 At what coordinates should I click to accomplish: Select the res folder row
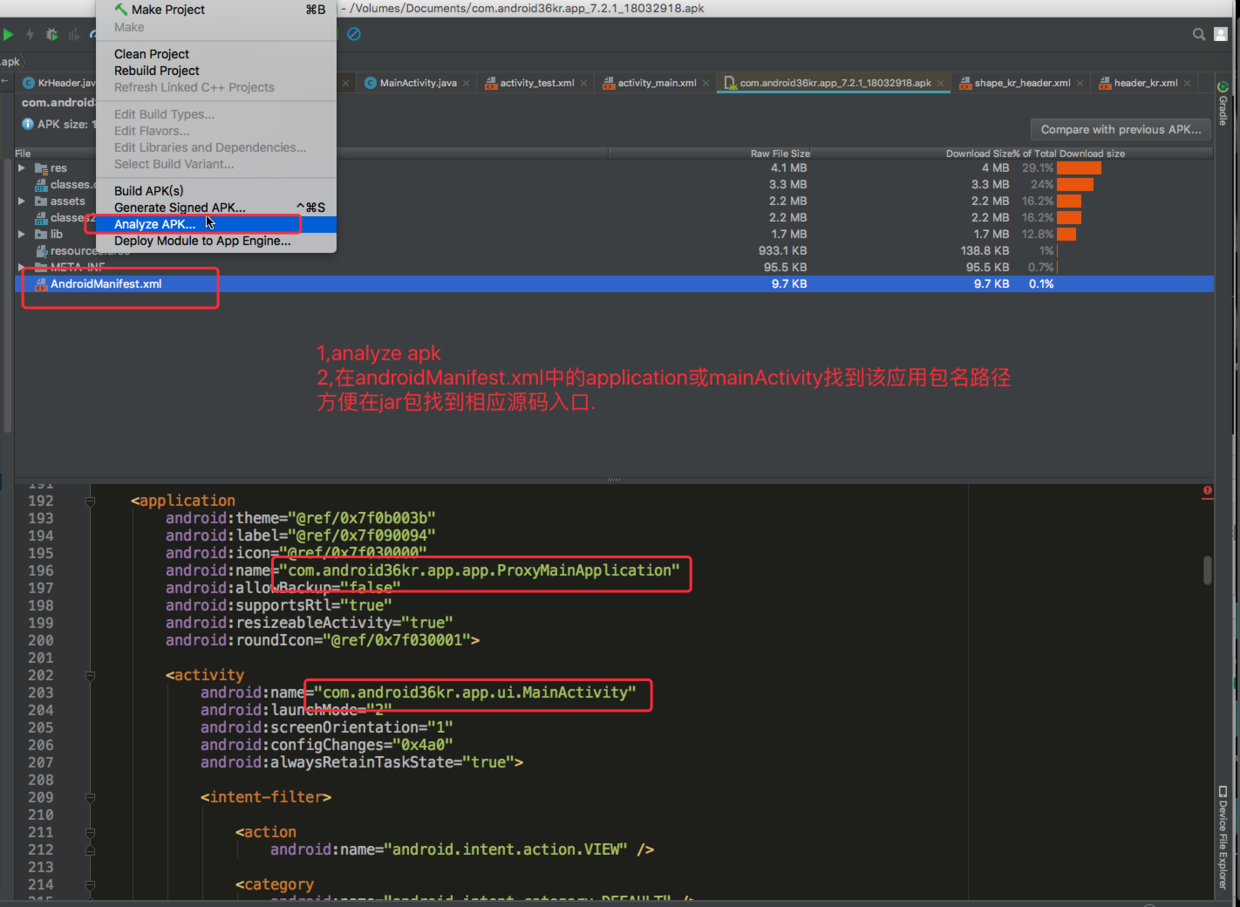(614, 168)
